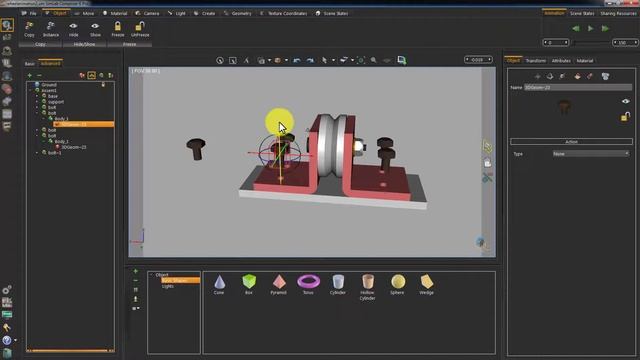Open the Light ribbon tab
This screenshot has width=640, height=360.
point(176,13)
